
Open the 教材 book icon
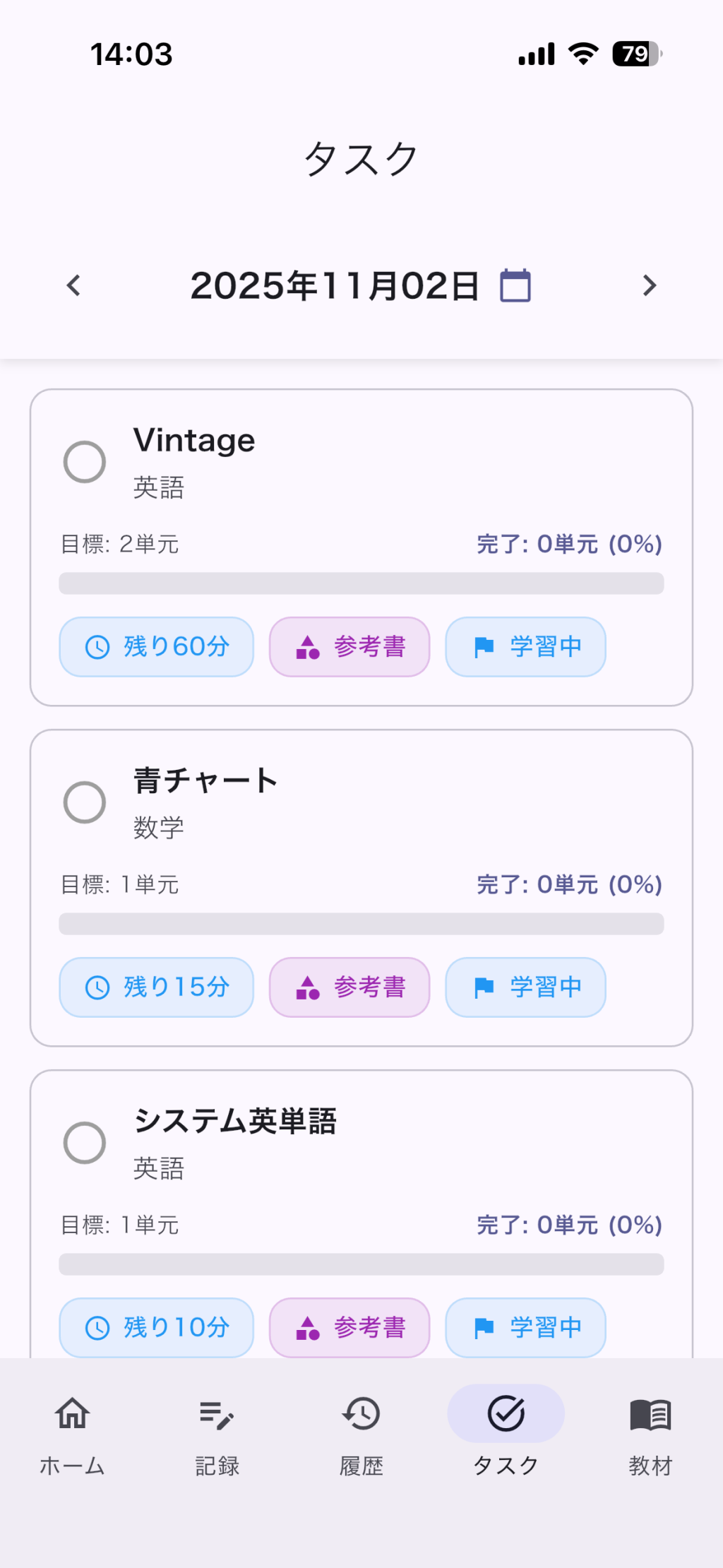click(650, 1414)
